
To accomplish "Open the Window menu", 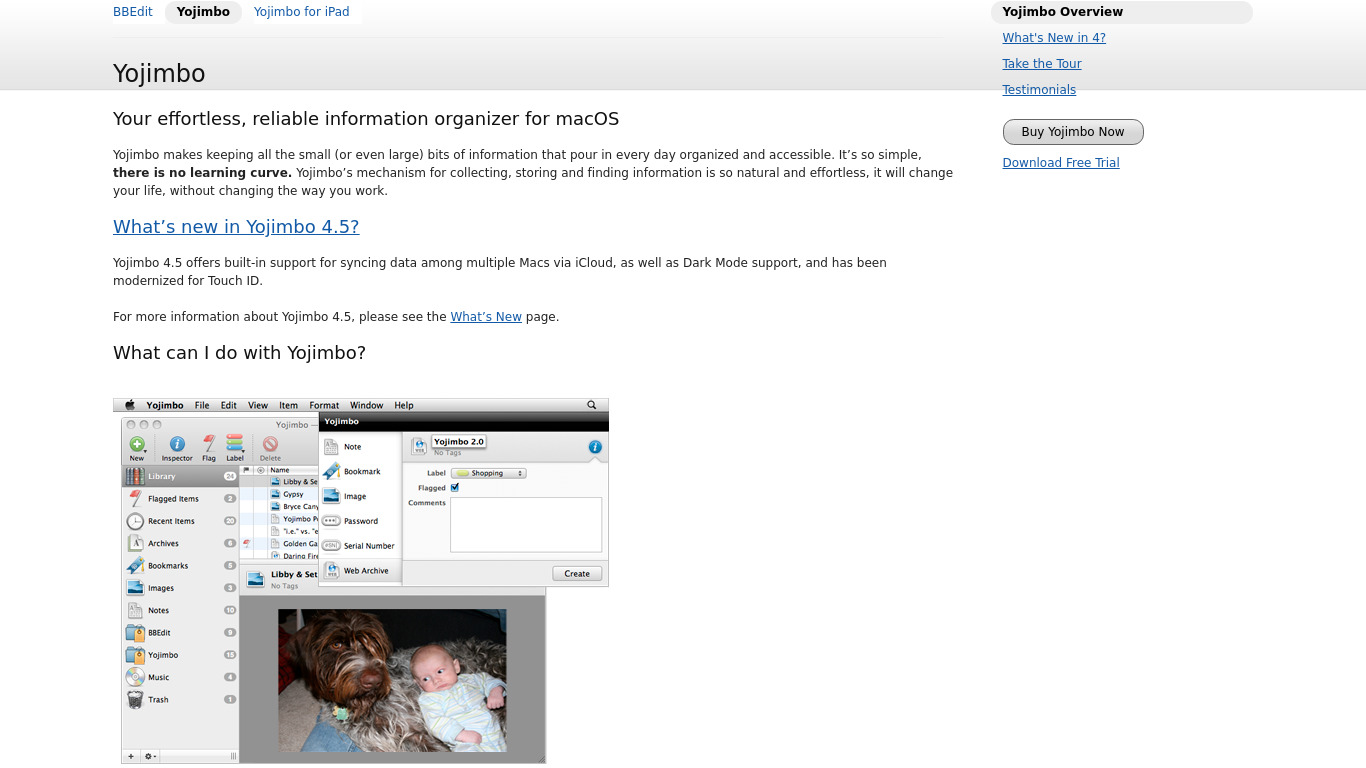I will coord(366,405).
